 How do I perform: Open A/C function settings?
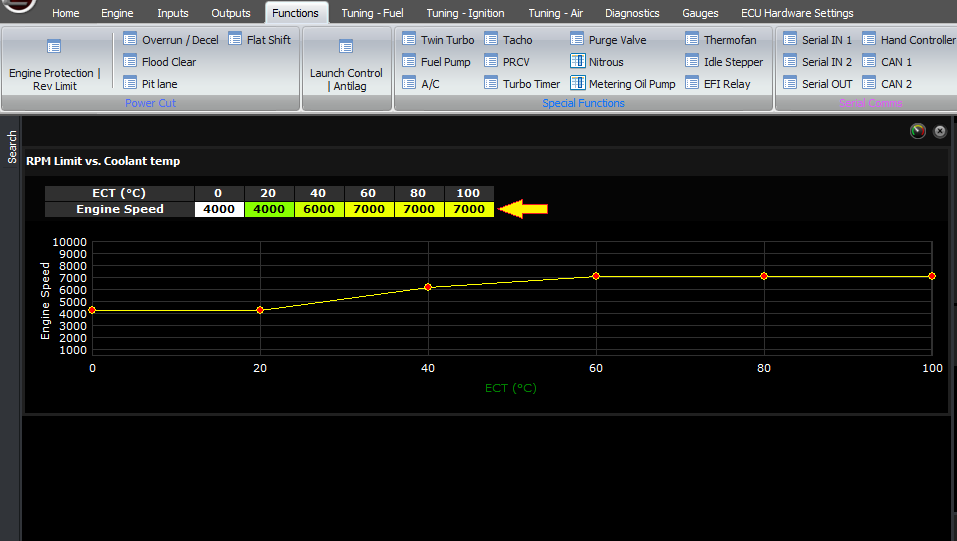pyautogui.click(x=421, y=84)
